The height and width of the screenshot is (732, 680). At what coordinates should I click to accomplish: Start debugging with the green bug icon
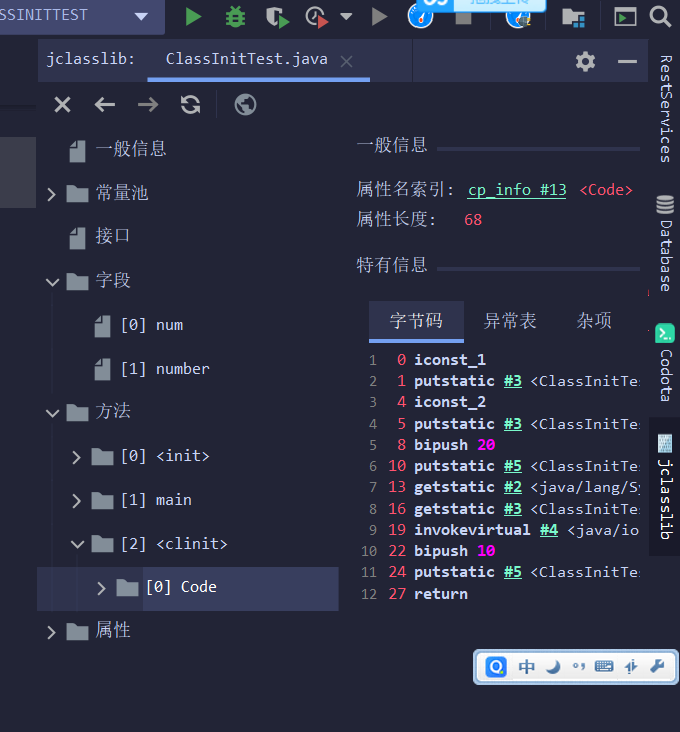point(235,17)
